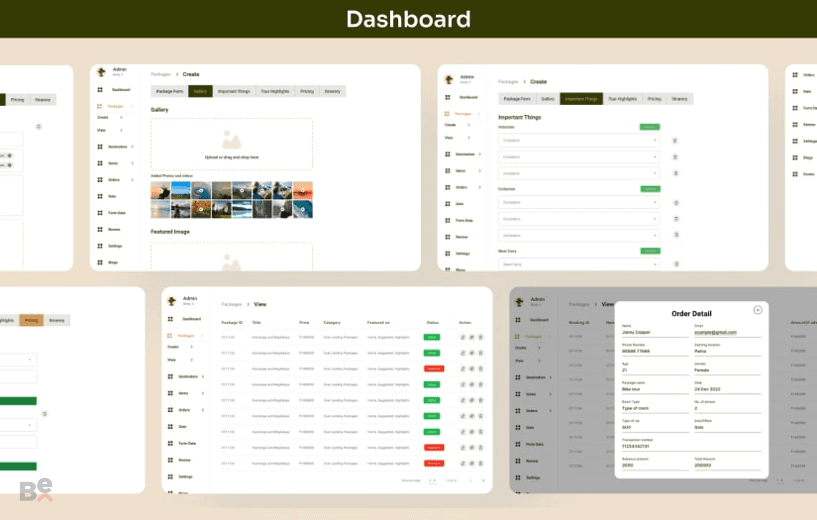This screenshot has width=817, height=520.
Task: Switch to Tour Highlights tab on Gallery screen
Action: point(275,91)
